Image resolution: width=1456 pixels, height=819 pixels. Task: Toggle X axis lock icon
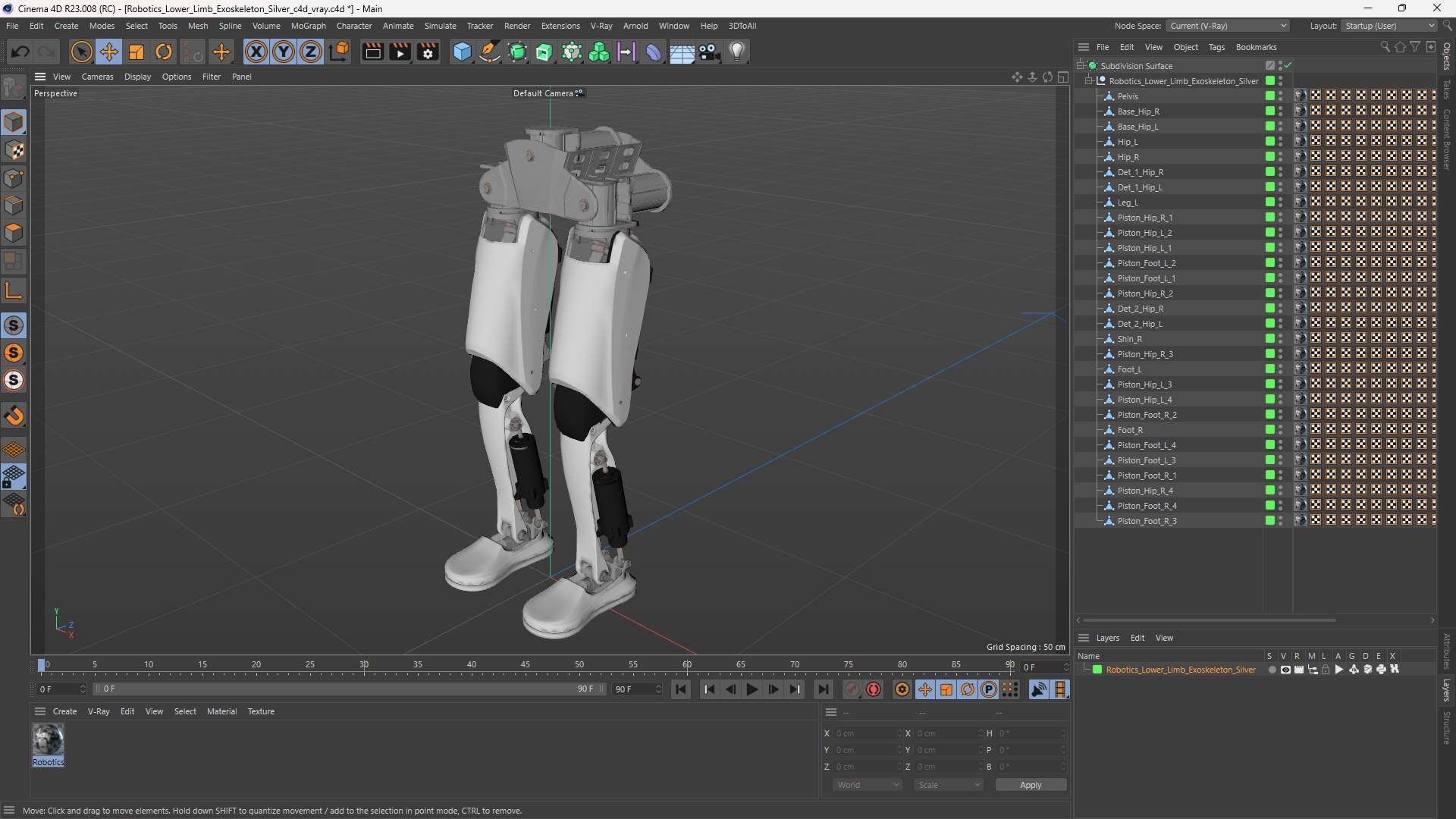256,52
